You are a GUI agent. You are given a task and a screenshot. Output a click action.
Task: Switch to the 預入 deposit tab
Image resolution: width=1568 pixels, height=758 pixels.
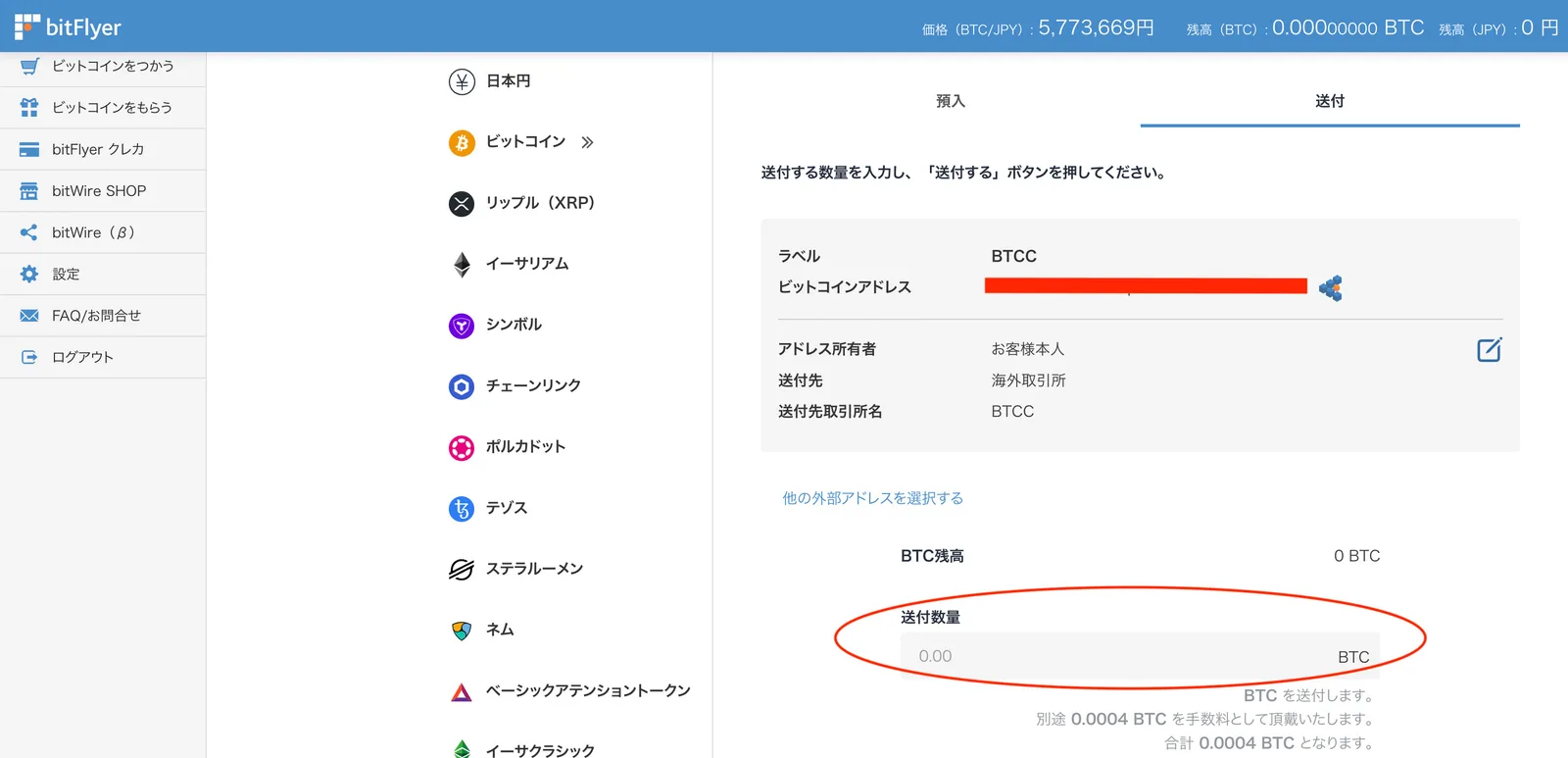(951, 101)
